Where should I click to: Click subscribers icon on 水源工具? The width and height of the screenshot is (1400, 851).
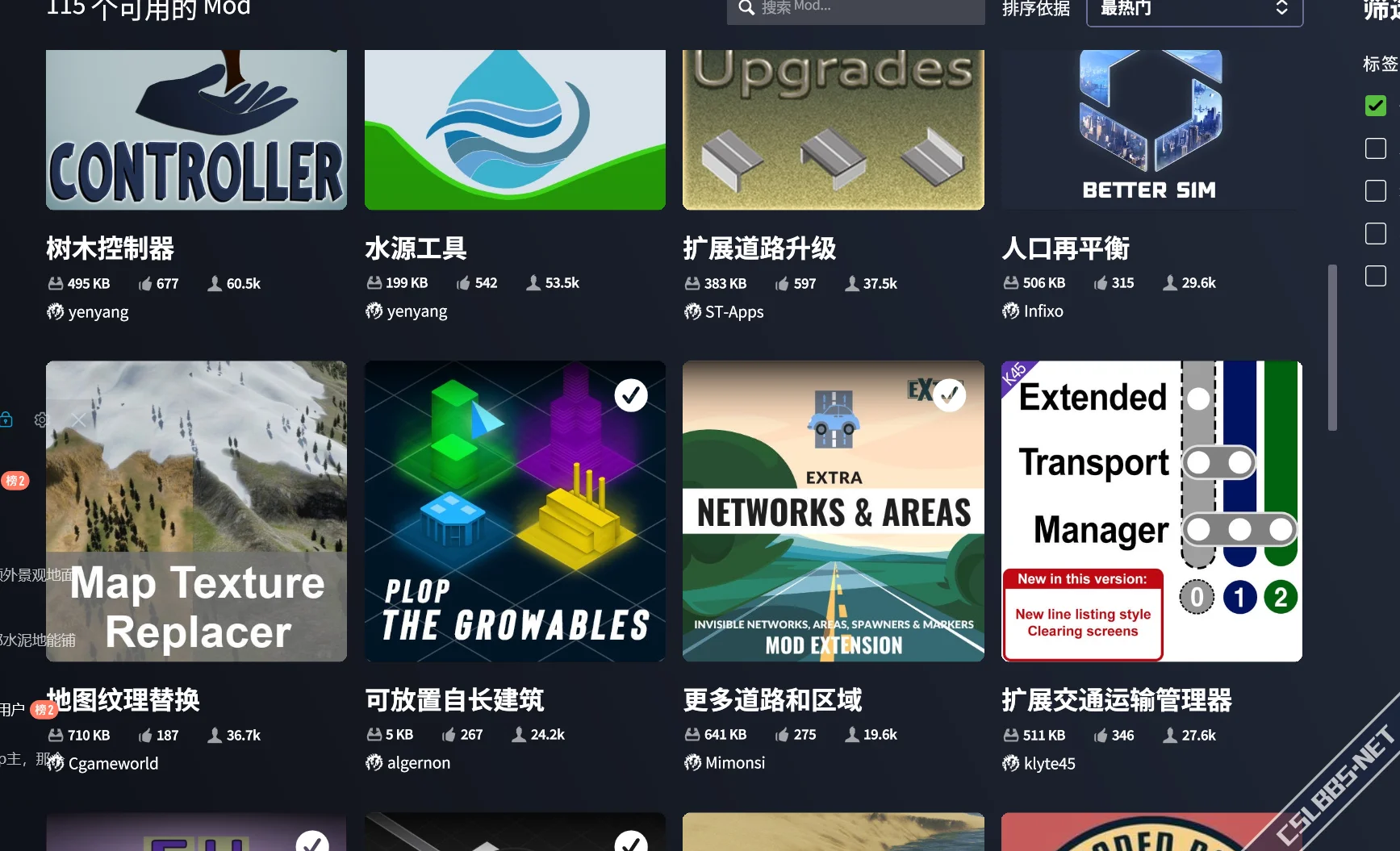(x=533, y=283)
